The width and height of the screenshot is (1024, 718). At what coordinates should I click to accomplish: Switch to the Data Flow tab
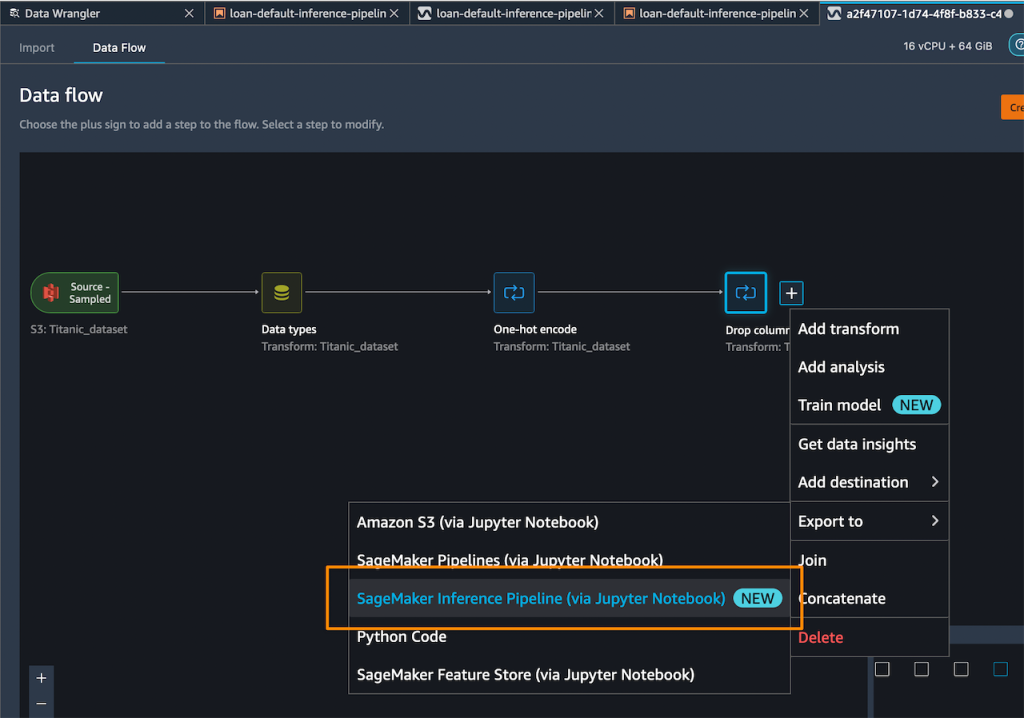119,48
